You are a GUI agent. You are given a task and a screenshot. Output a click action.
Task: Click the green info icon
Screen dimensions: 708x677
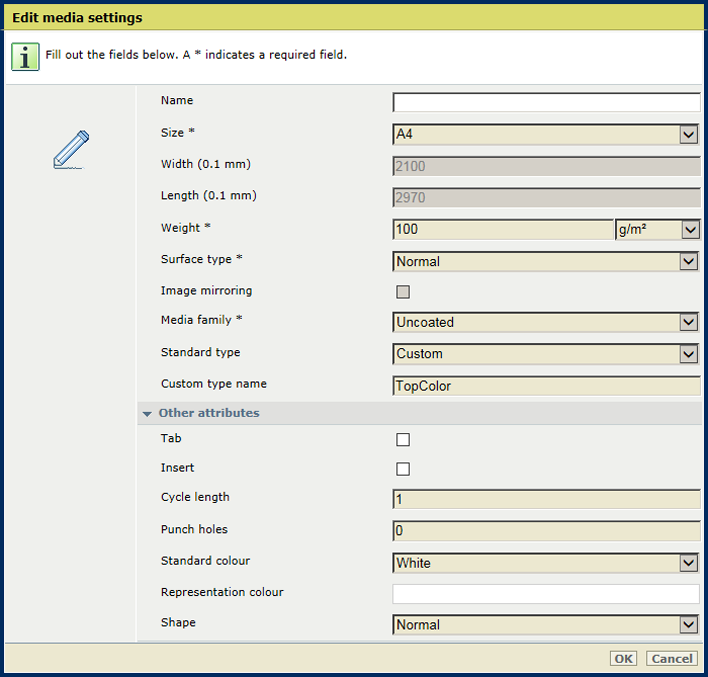point(26,56)
